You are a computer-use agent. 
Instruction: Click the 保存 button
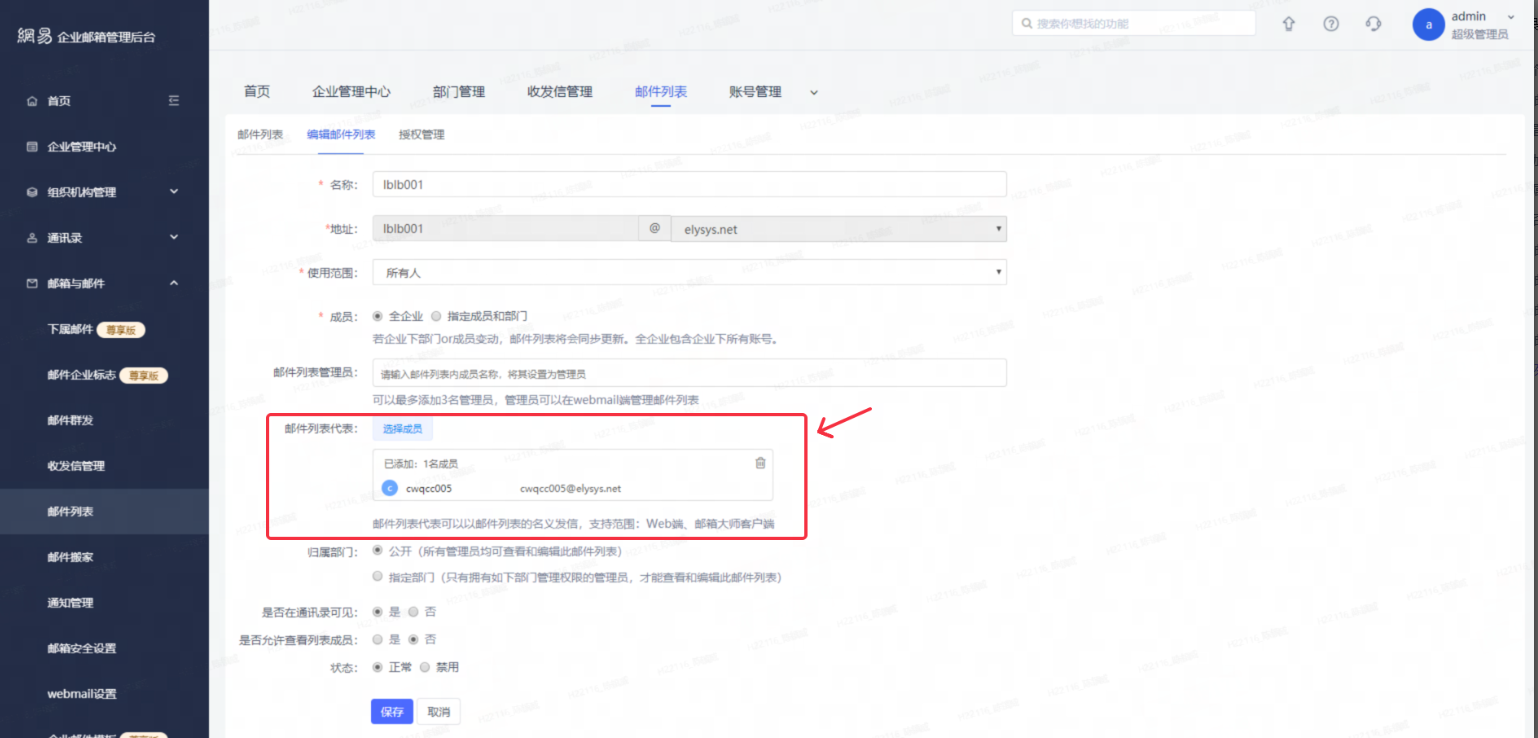pos(391,712)
